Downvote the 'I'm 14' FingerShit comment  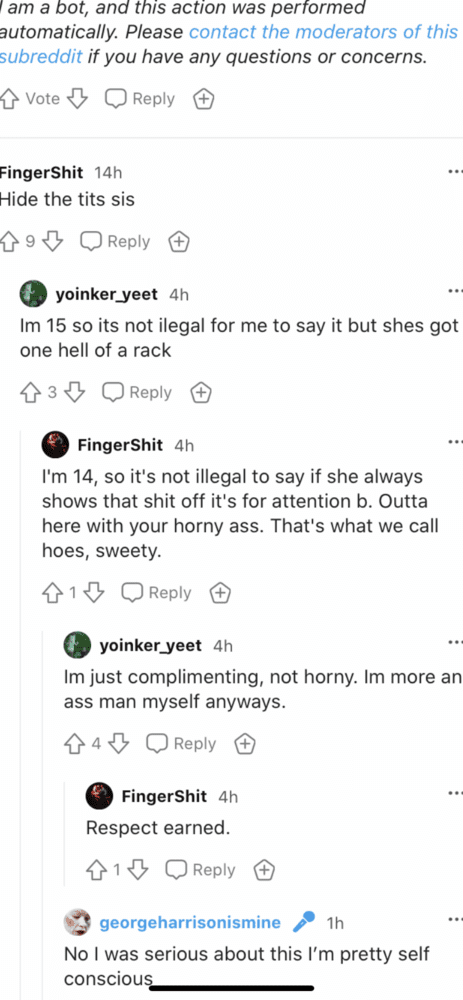94,592
